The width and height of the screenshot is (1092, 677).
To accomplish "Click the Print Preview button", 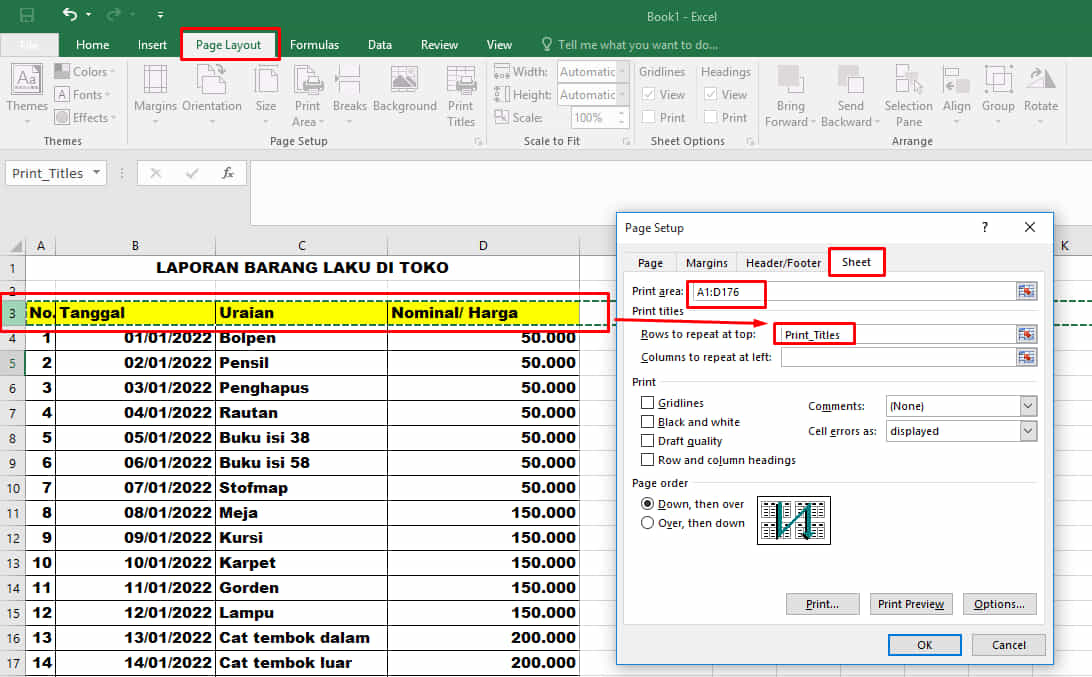I will tap(910, 604).
